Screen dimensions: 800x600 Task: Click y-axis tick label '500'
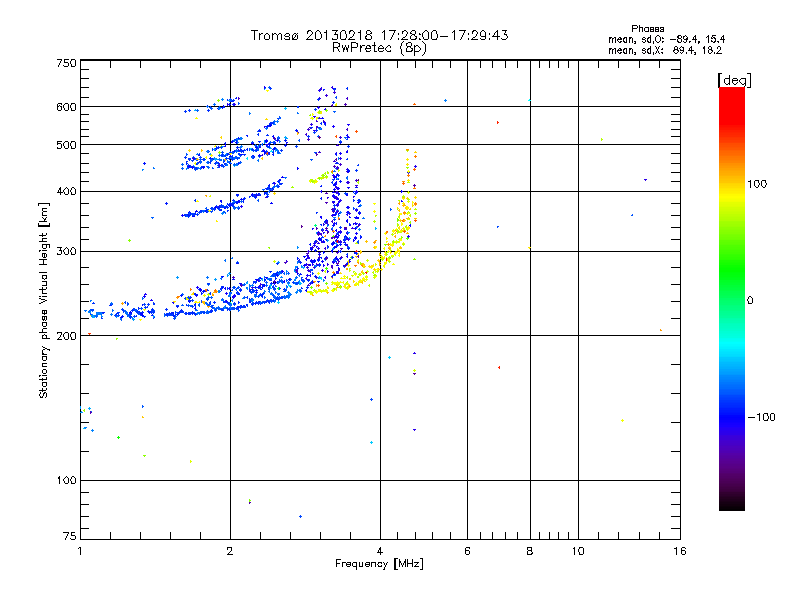click(x=66, y=145)
